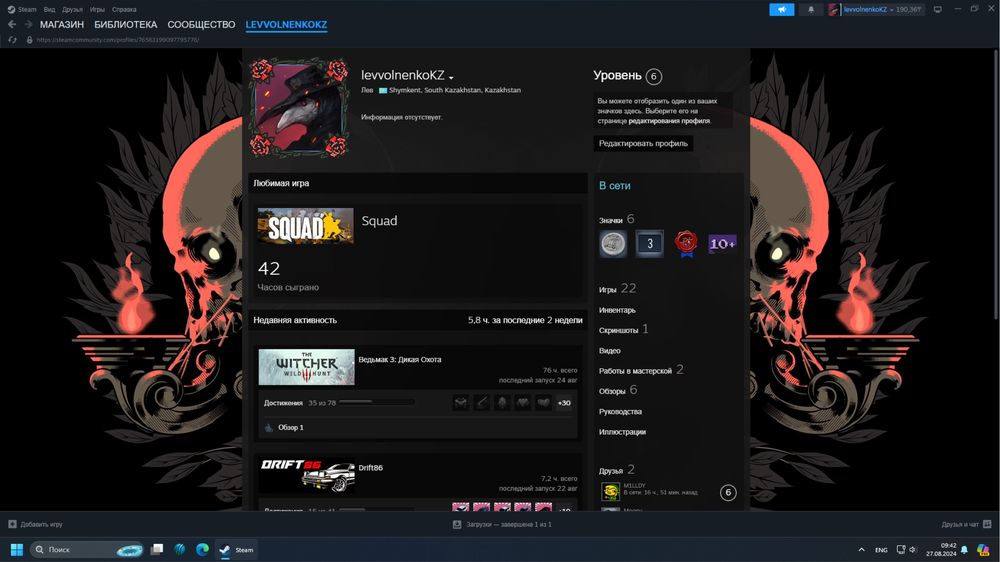Click the third Witcher 3 achievement icon

502,403
